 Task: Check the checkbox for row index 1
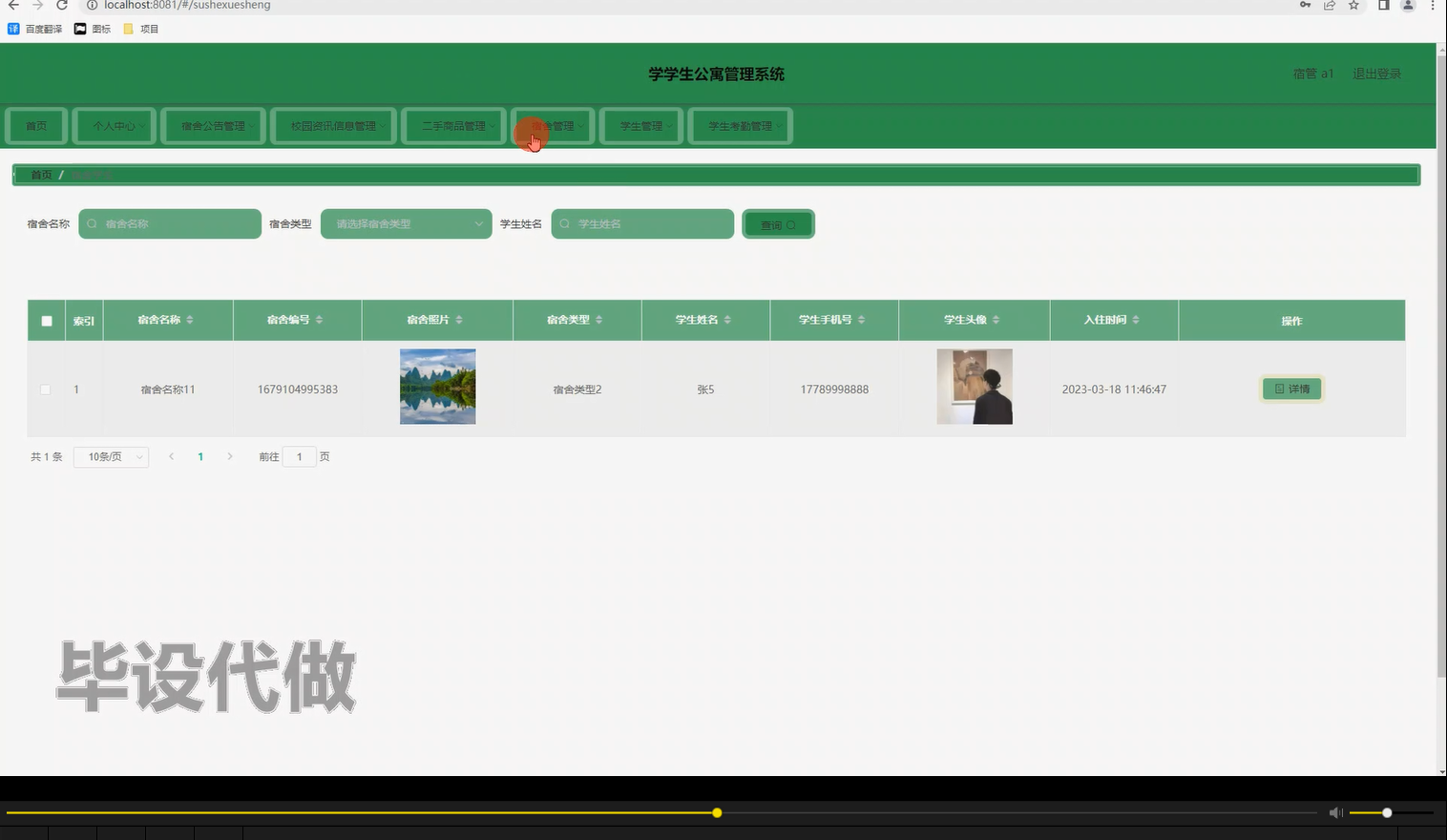[x=45, y=388]
